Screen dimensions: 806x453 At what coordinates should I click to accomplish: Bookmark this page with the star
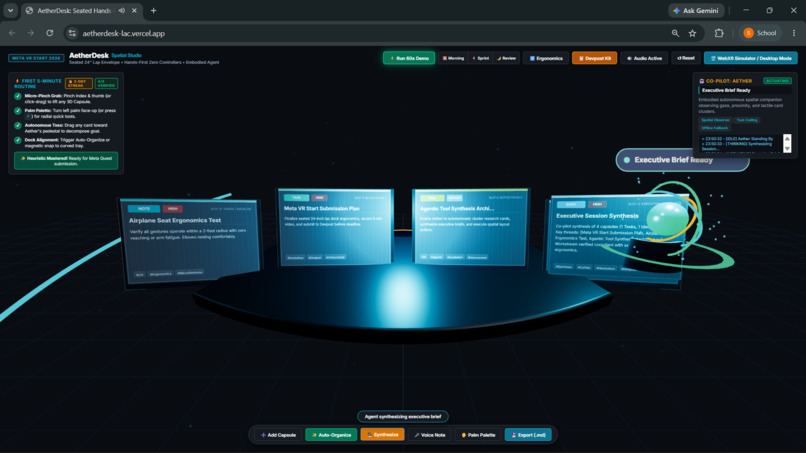coord(692,33)
